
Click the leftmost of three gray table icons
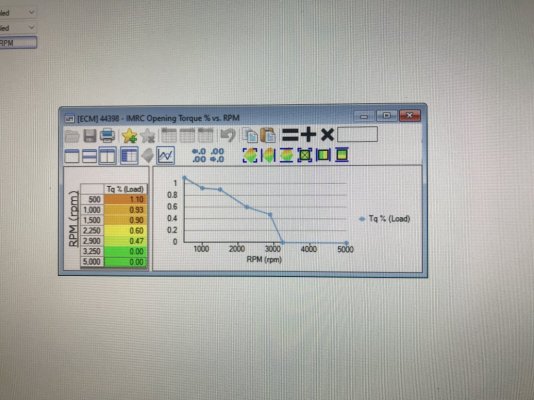pyautogui.click(x=169, y=135)
